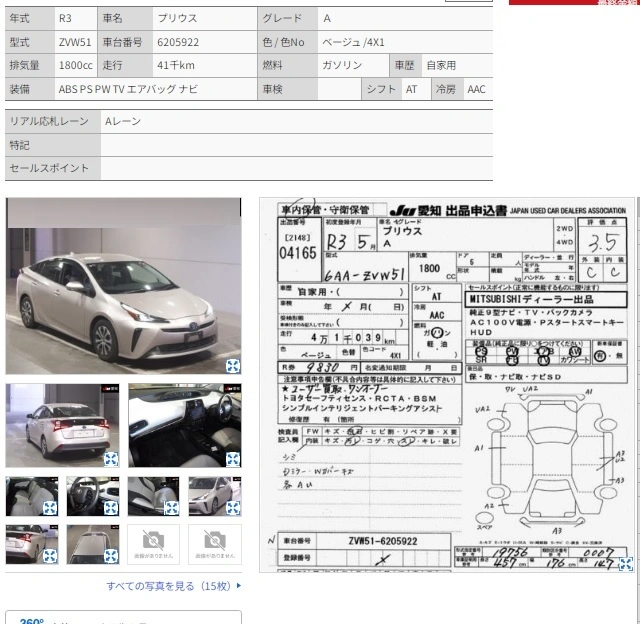This screenshot has width=640, height=624.
Task: Click expand icon on the rear view car photo
Action: click(111, 459)
